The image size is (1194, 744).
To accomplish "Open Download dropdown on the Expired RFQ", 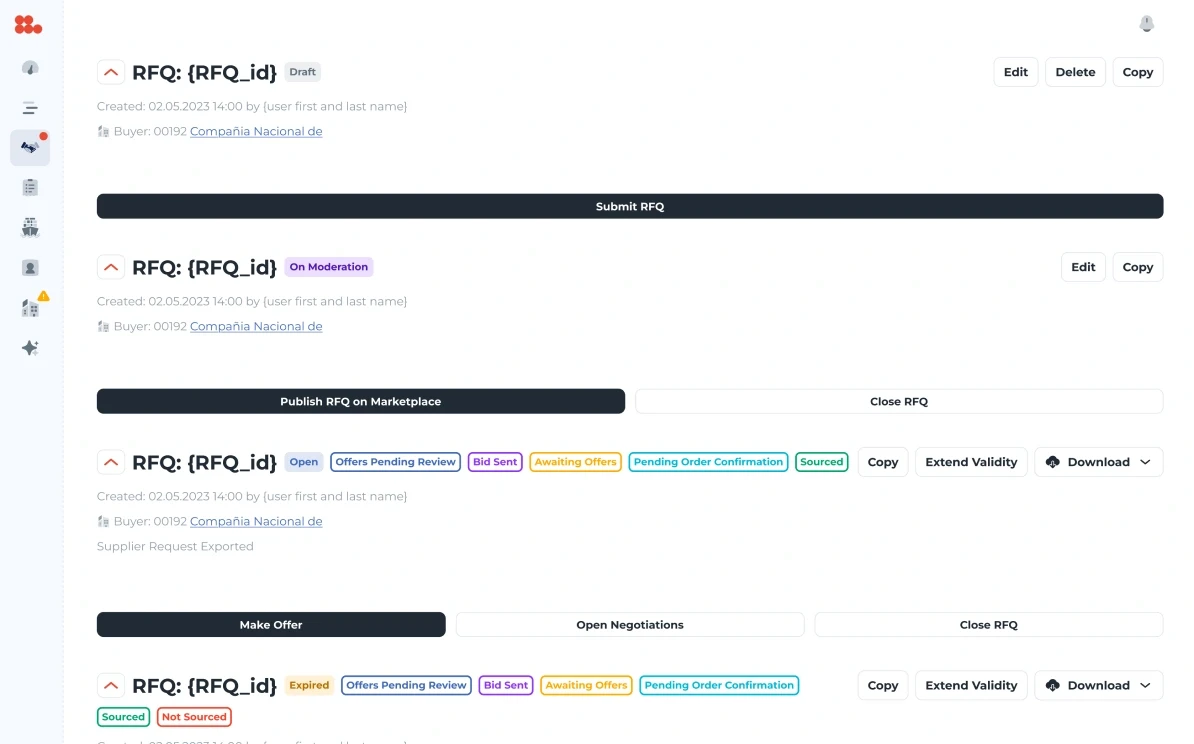I will pos(1098,685).
